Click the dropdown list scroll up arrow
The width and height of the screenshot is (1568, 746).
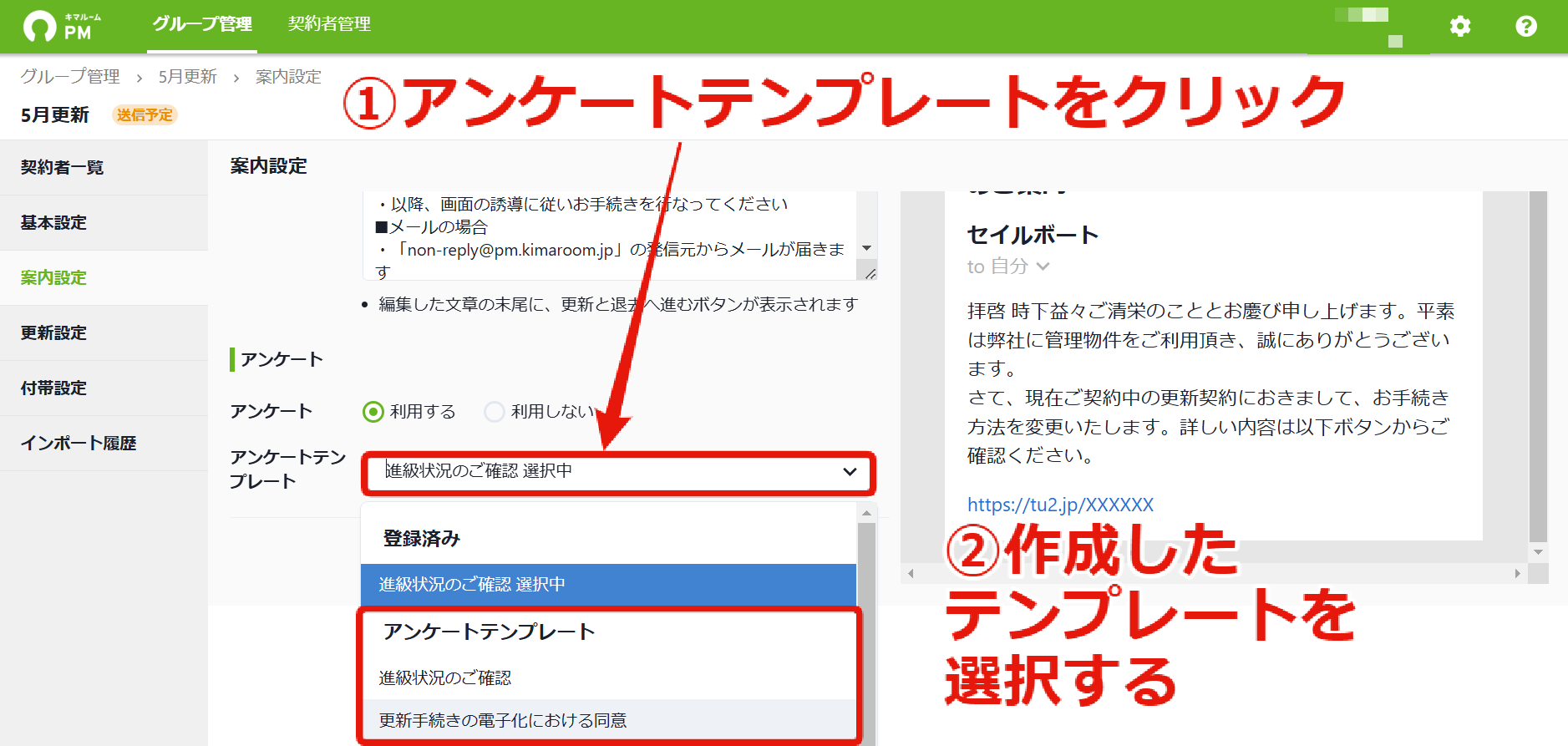coord(867,513)
